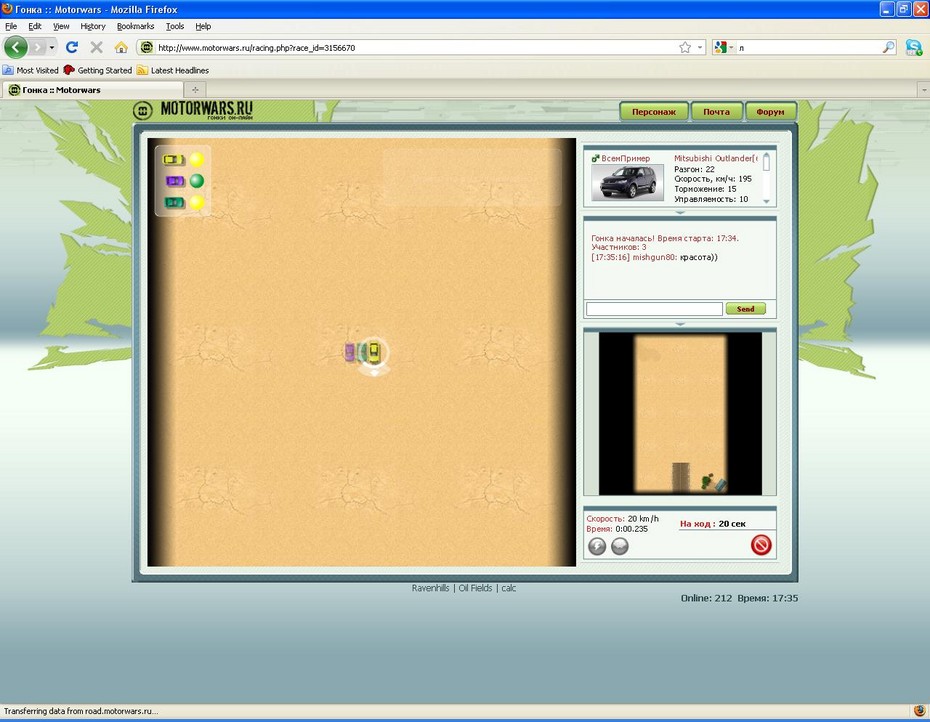Select the purple car in racer list
The width and height of the screenshot is (930, 722).
click(x=174, y=181)
